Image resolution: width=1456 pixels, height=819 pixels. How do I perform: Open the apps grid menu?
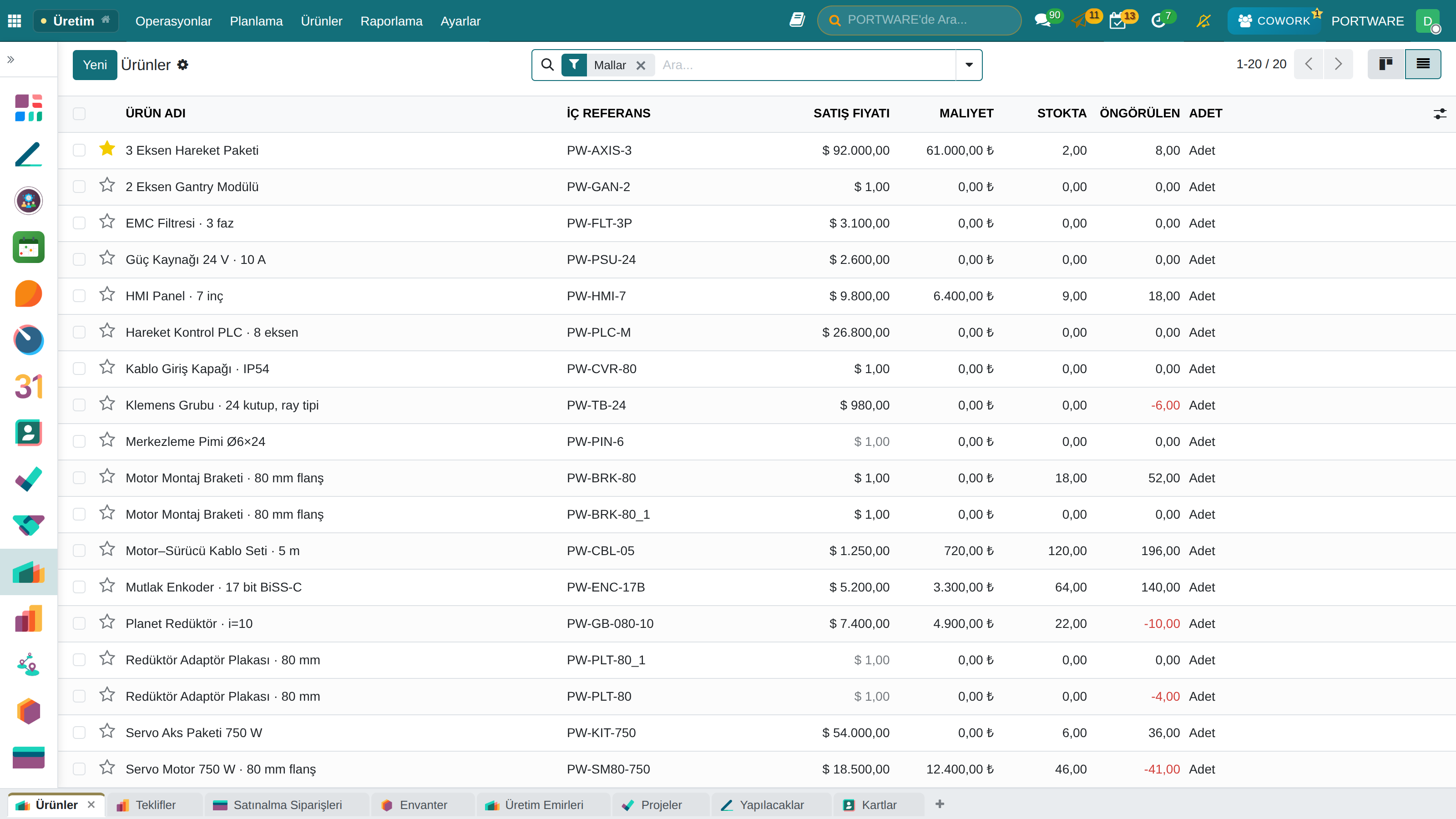pyautogui.click(x=15, y=21)
